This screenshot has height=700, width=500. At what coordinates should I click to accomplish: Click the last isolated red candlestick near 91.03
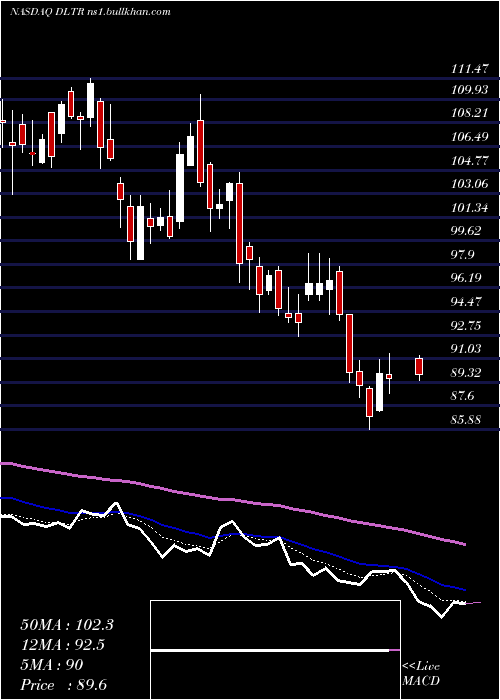click(419, 367)
